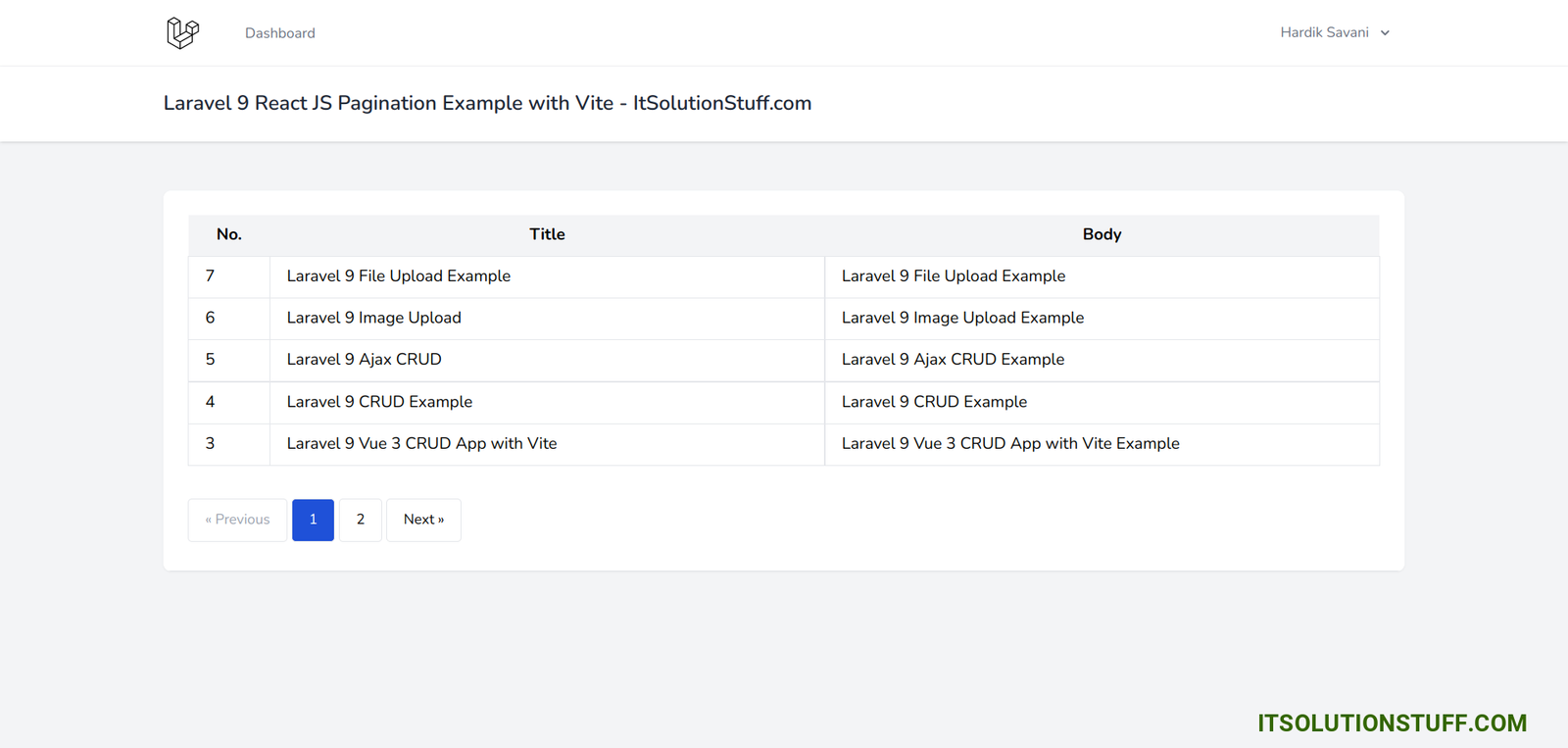
Task: Select active page 1 button
Action: point(313,520)
